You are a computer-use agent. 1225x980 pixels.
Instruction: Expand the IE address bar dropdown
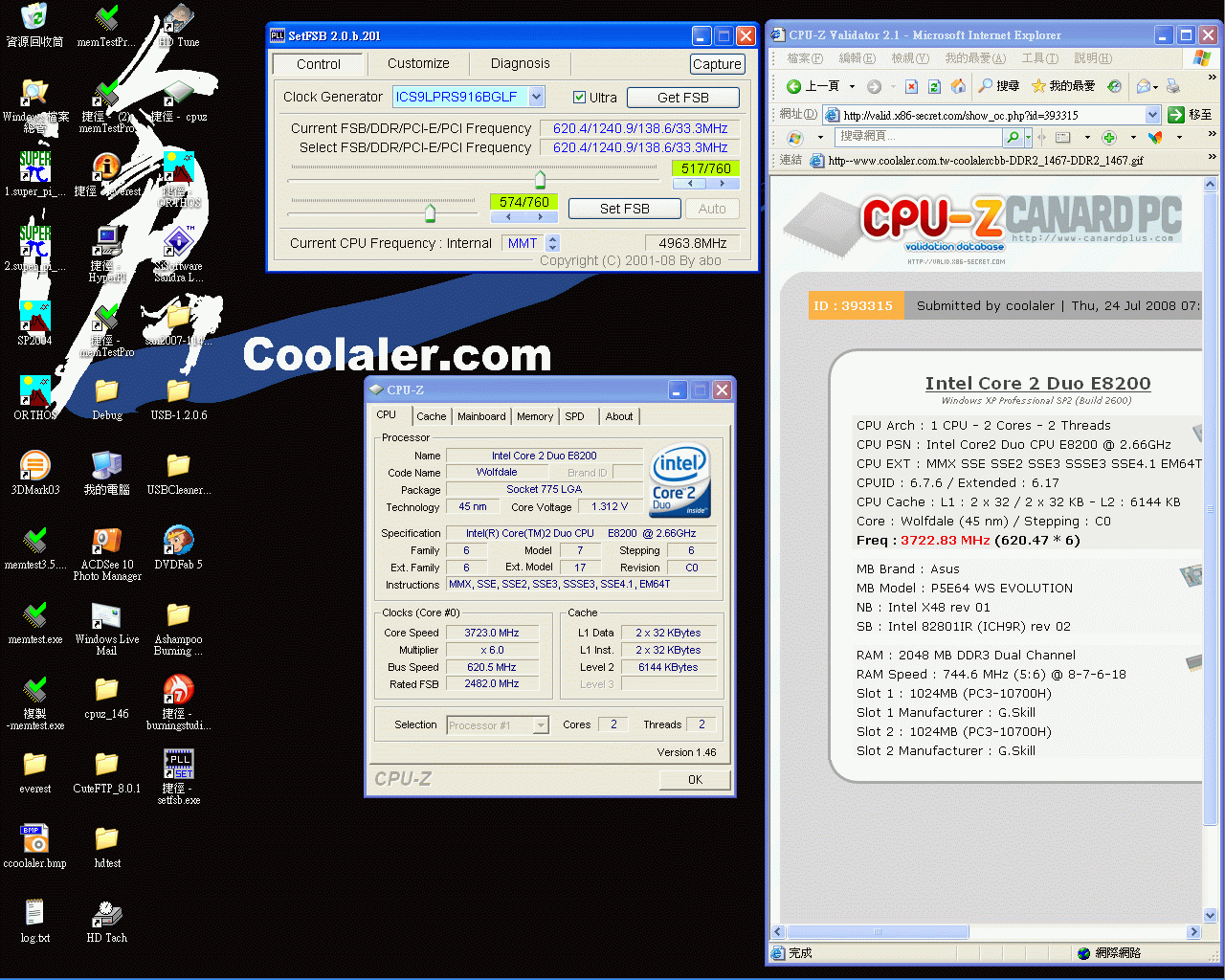1152,115
